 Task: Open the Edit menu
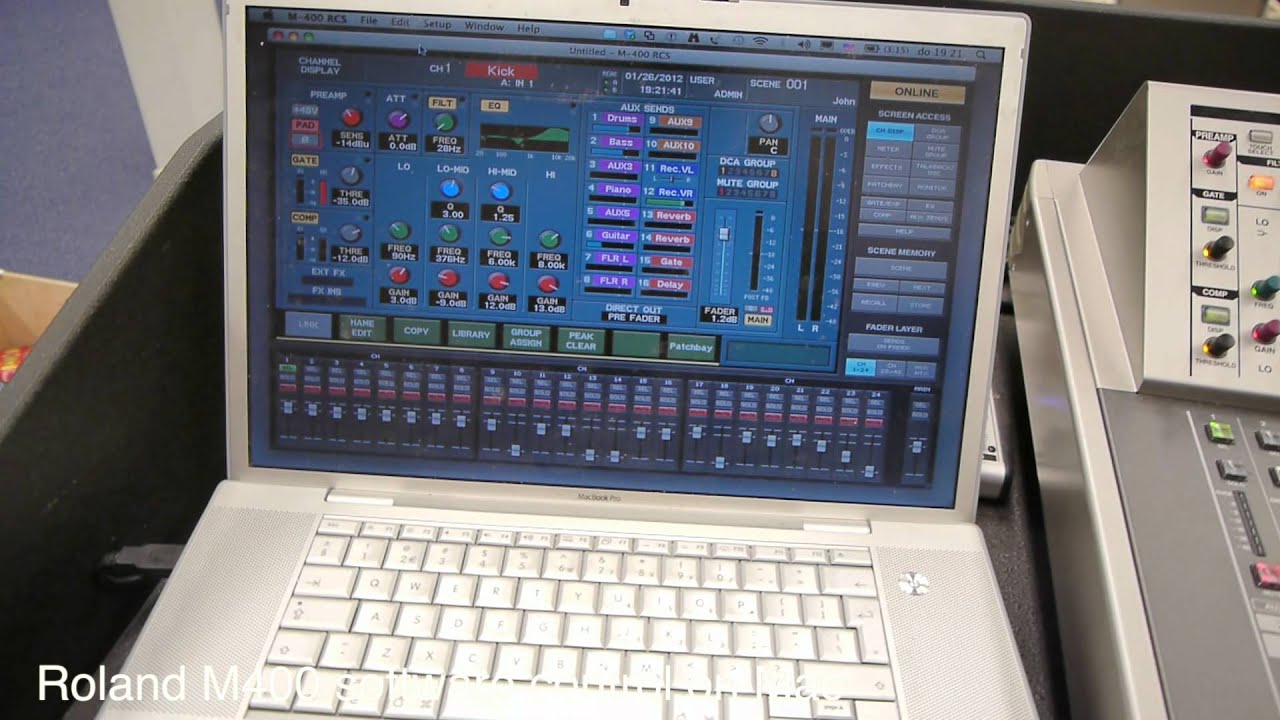[x=401, y=22]
